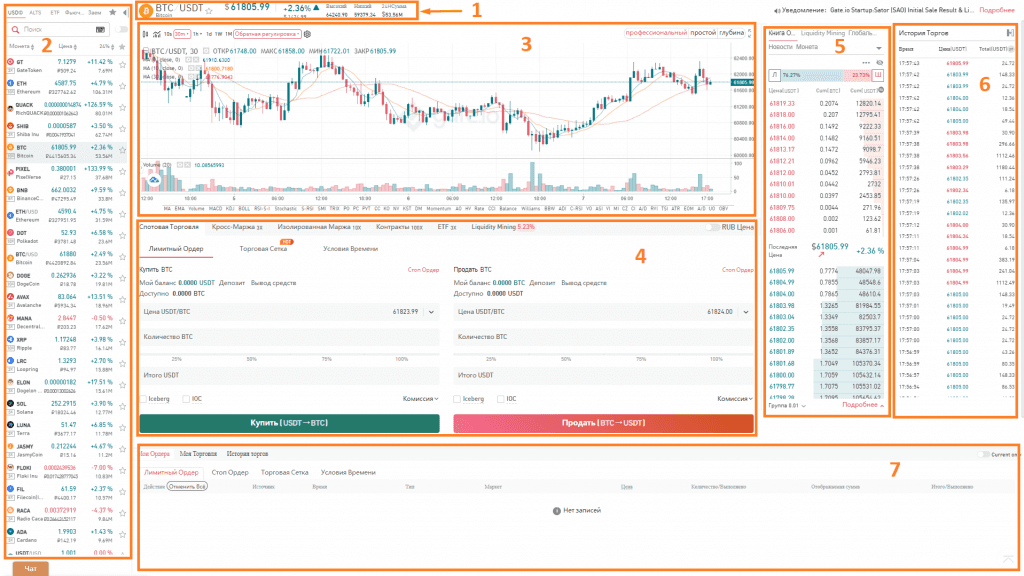Click Количество BTC field in buy form
This screenshot has height=576, width=1024.
289,337
